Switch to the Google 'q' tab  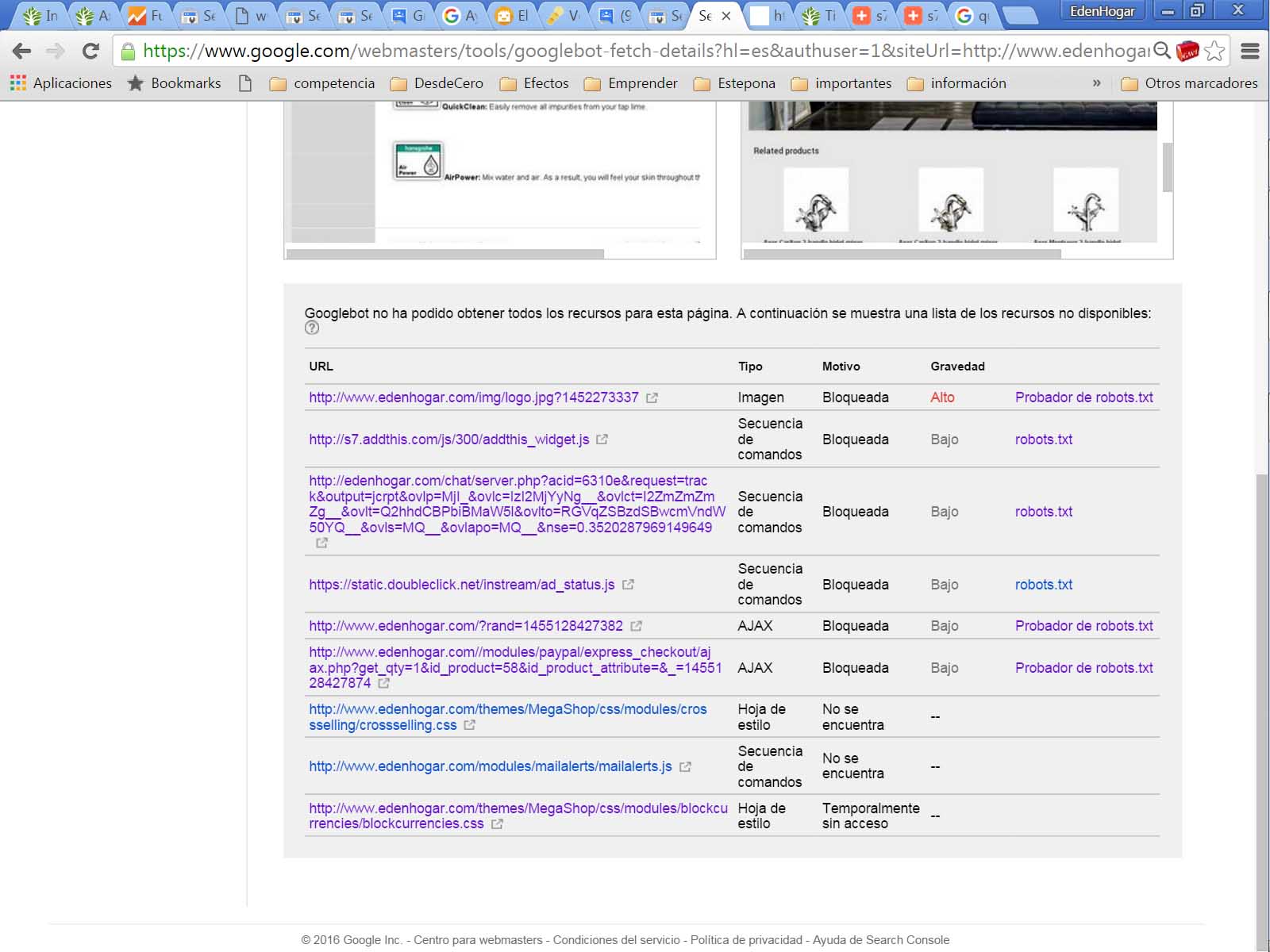coord(973,15)
